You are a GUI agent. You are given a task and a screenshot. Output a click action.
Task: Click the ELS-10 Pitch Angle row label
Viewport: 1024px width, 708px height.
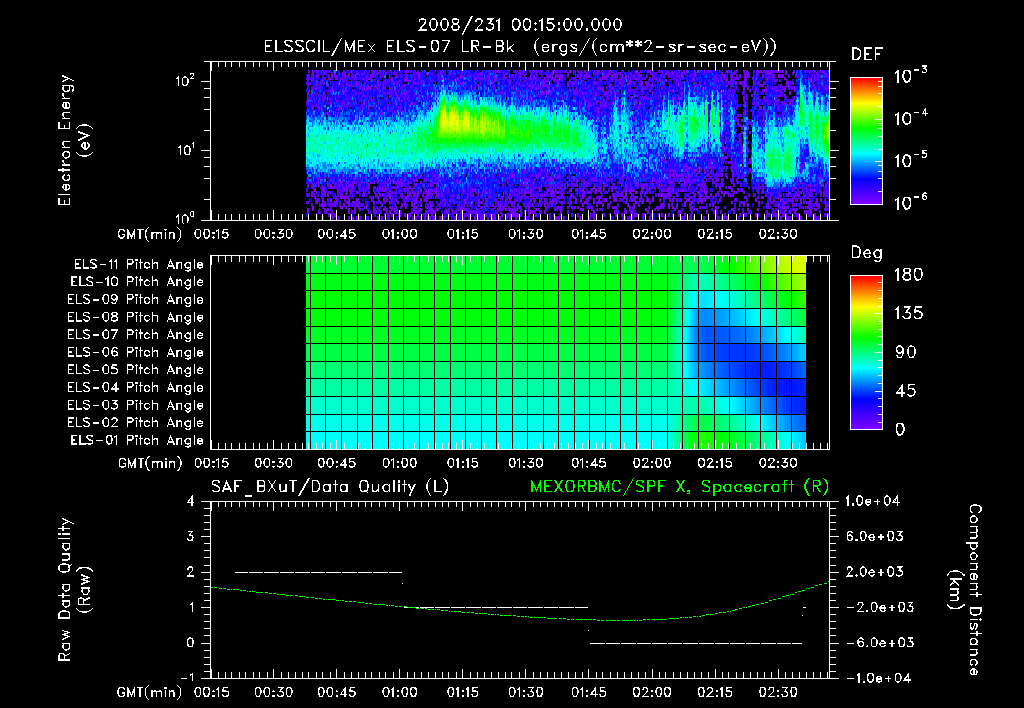coord(137,282)
